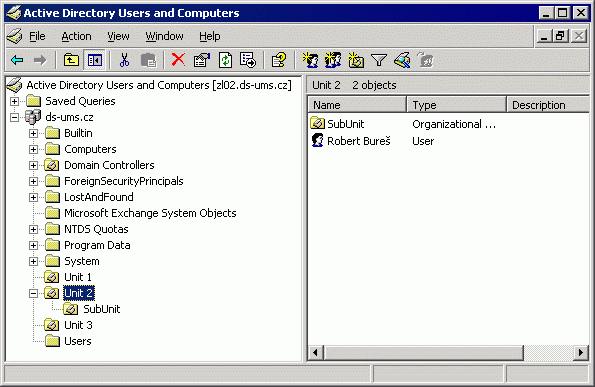The width and height of the screenshot is (595, 387).
Task: Click the Type column header
Action: pyautogui.click(x=456, y=105)
